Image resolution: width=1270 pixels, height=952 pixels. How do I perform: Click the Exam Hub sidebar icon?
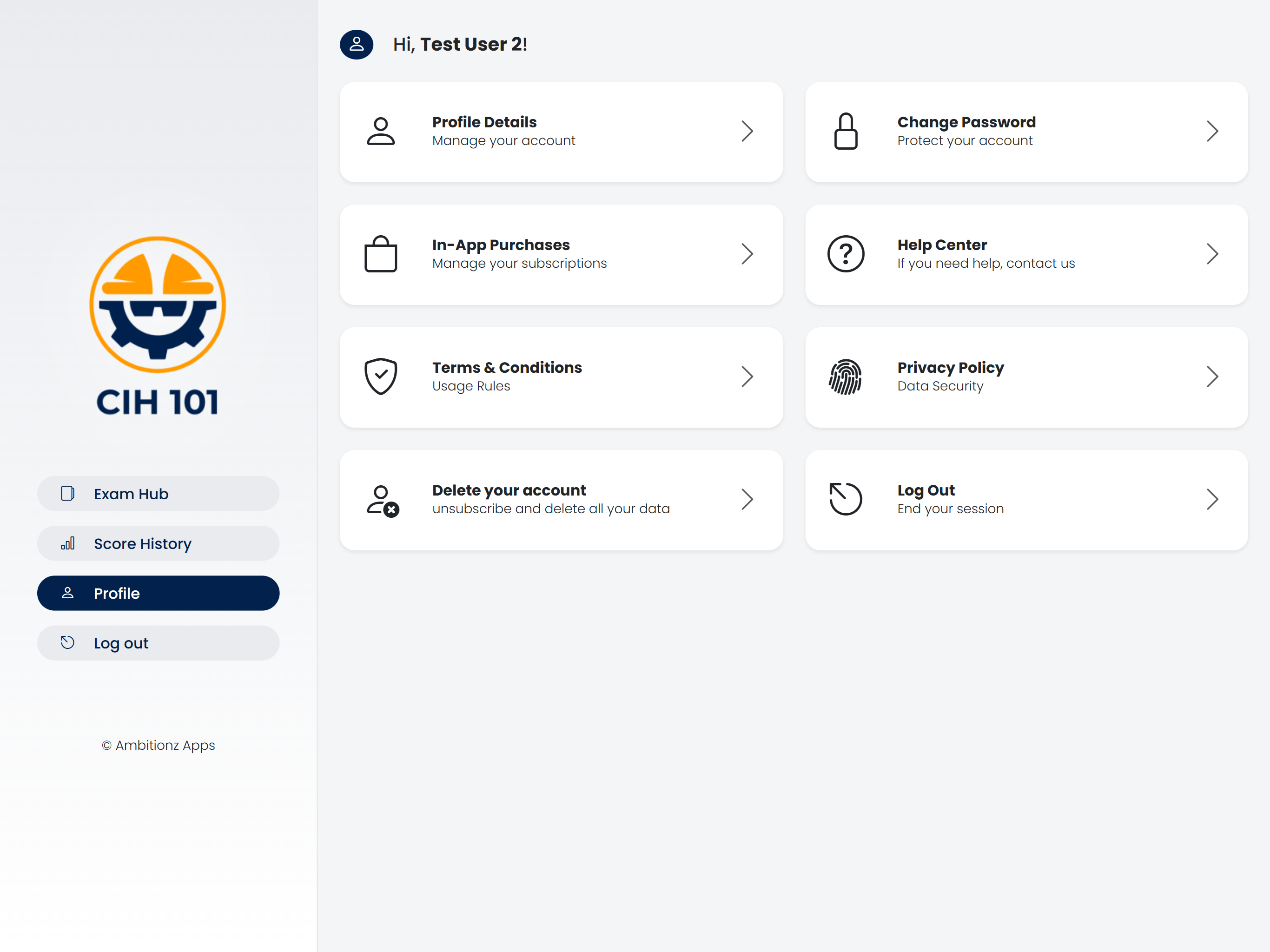click(x=68, y=493)
